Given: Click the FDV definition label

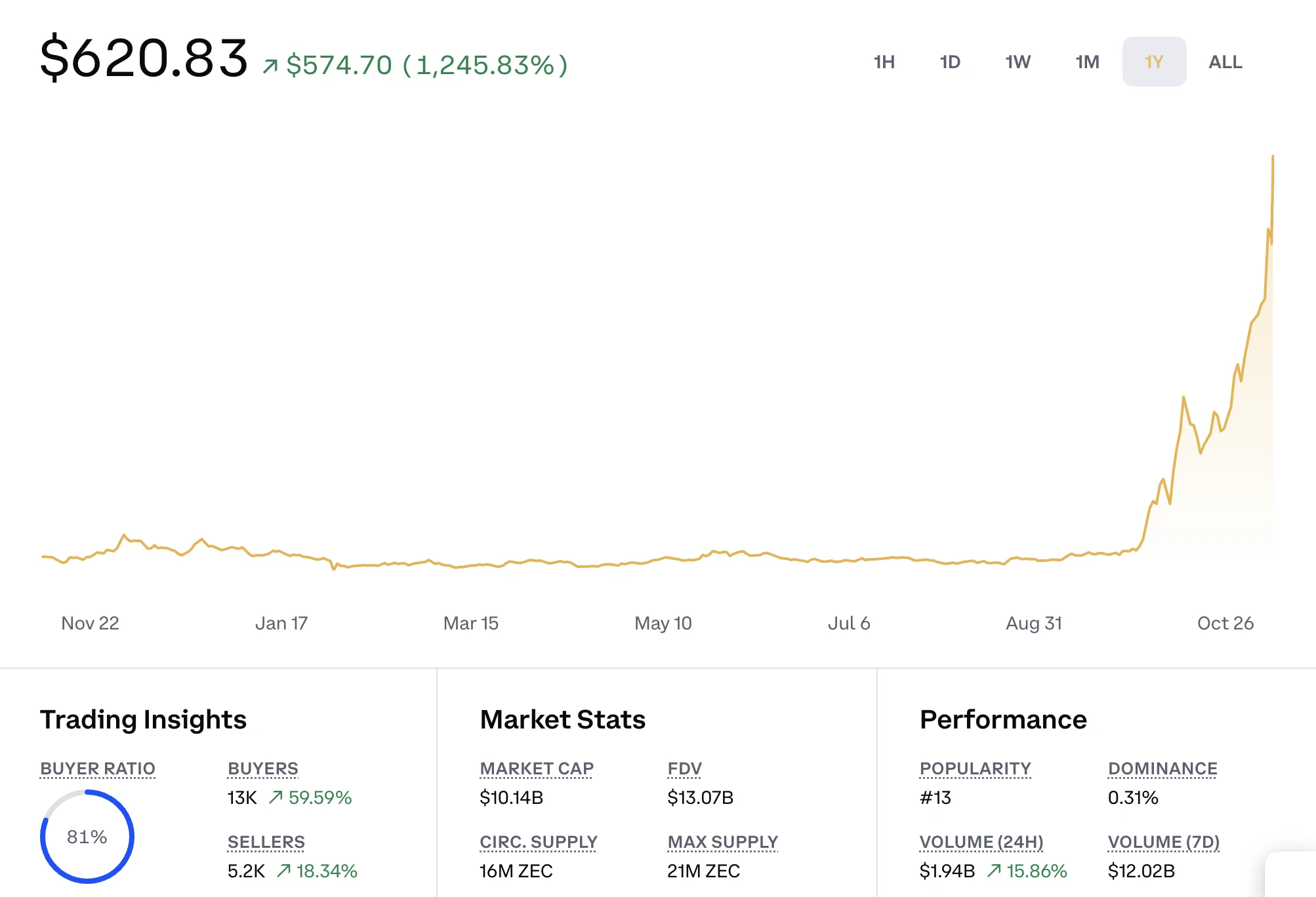Looking at the screenshot, I should tap(684, 768).
